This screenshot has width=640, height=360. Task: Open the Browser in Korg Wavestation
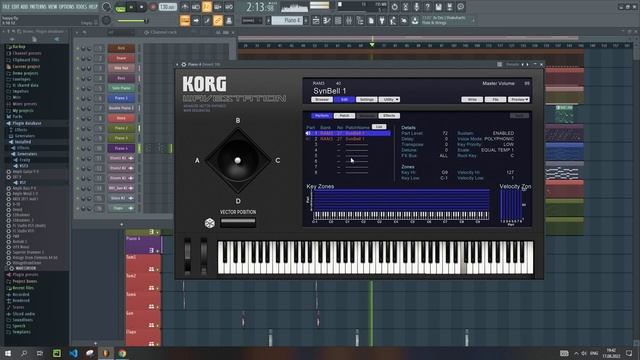click(x=322, y=100)
